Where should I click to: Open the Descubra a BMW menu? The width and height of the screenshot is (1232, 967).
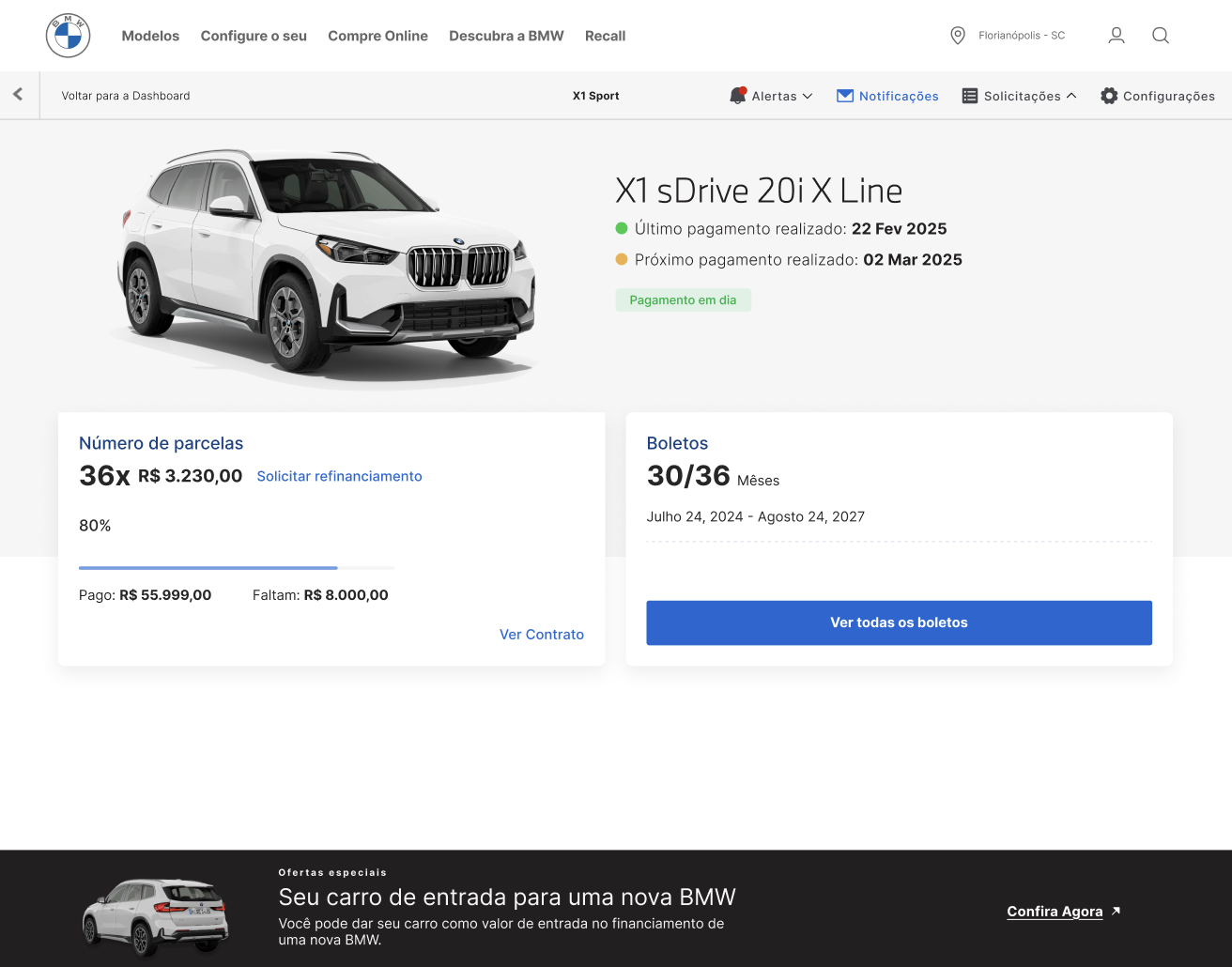click(506, 36)
